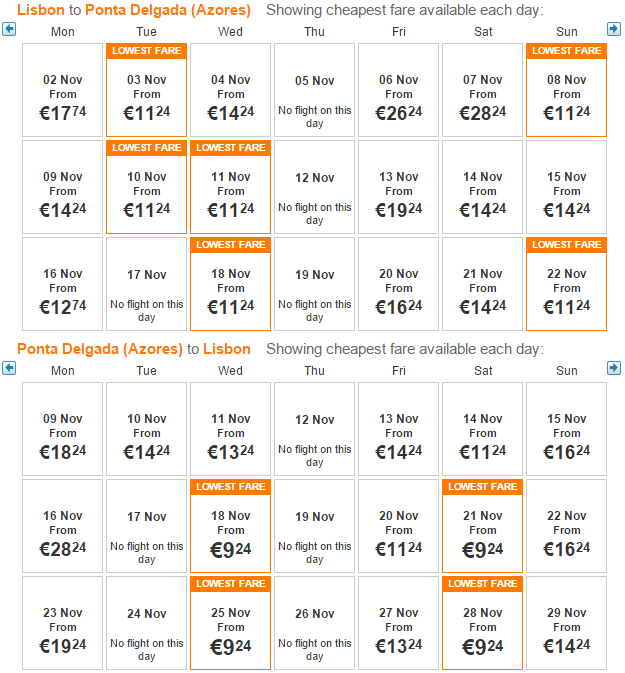The image size is (625, 673).
Task: Click previous week arrow for Ponta Delgada return
Action: 9,368
